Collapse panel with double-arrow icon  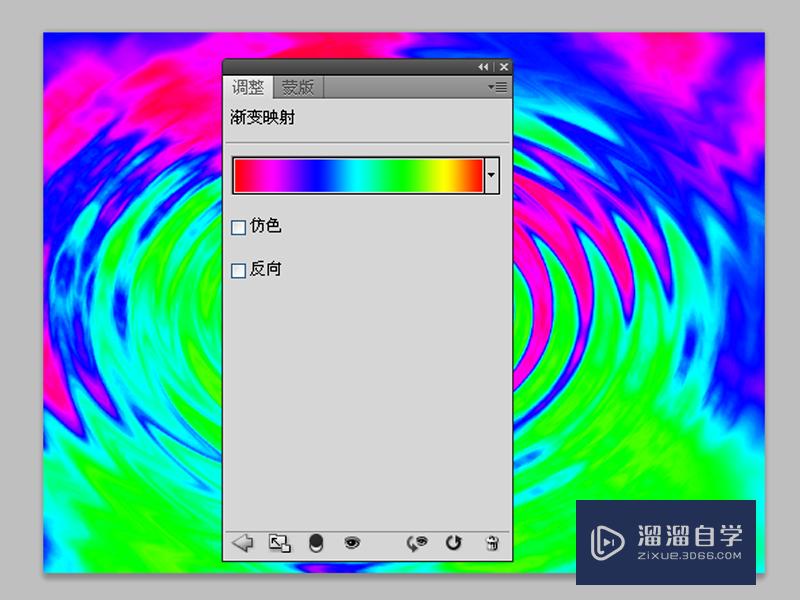point(483,67)
